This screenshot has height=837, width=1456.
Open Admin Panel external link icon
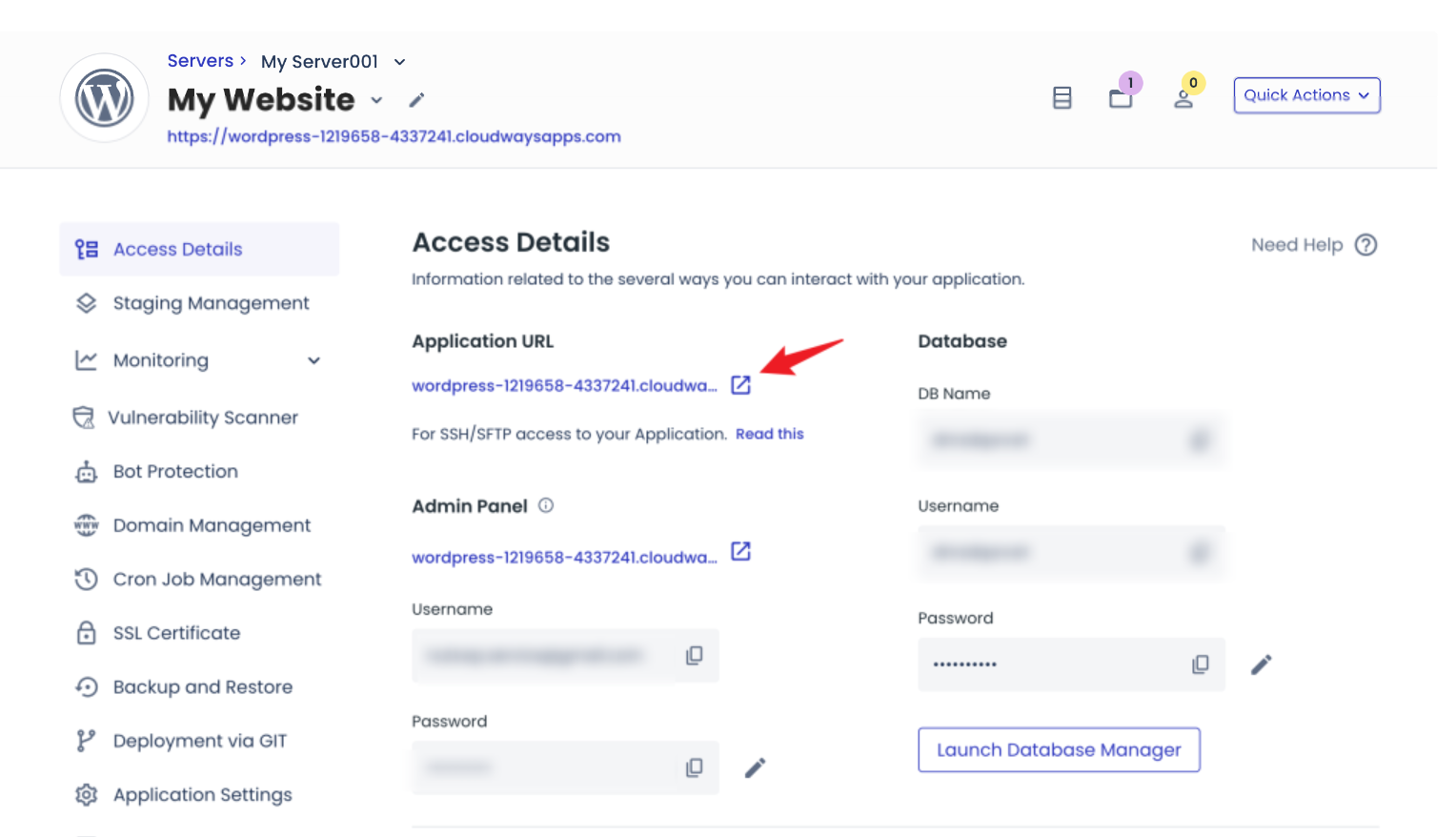point(740,552)
